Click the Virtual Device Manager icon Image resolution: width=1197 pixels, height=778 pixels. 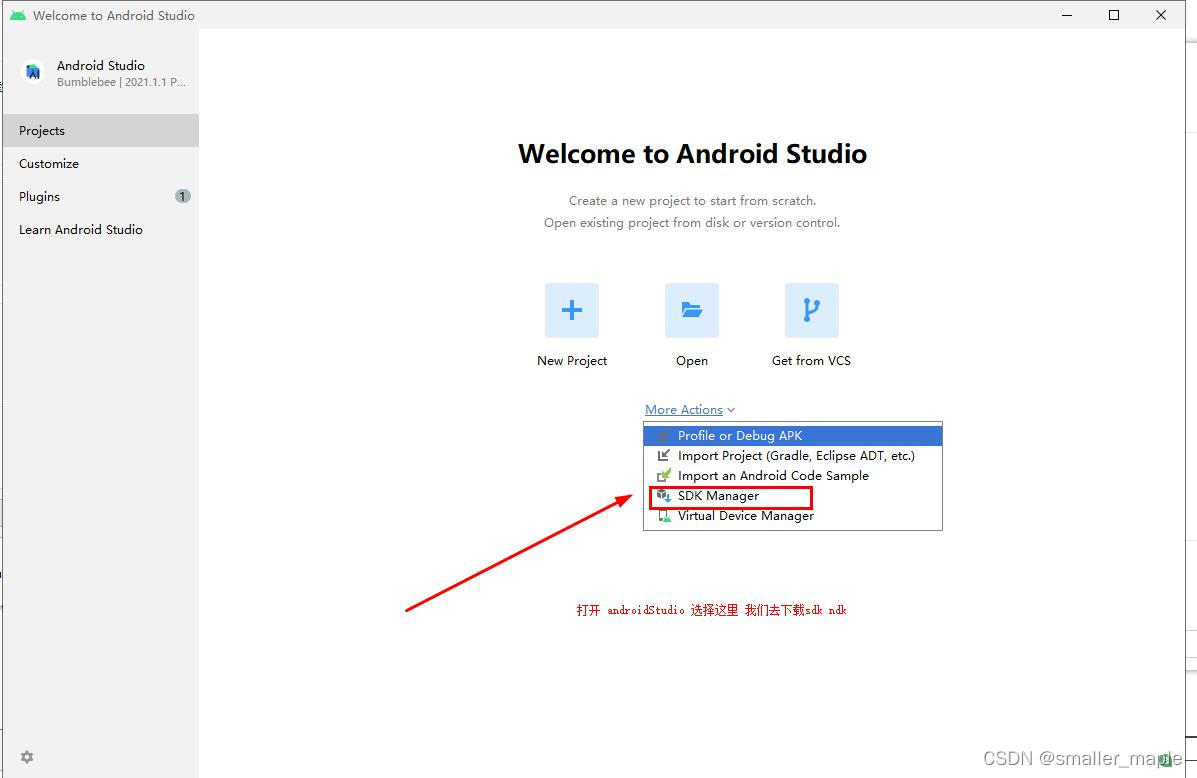click(x=663, y=516)
